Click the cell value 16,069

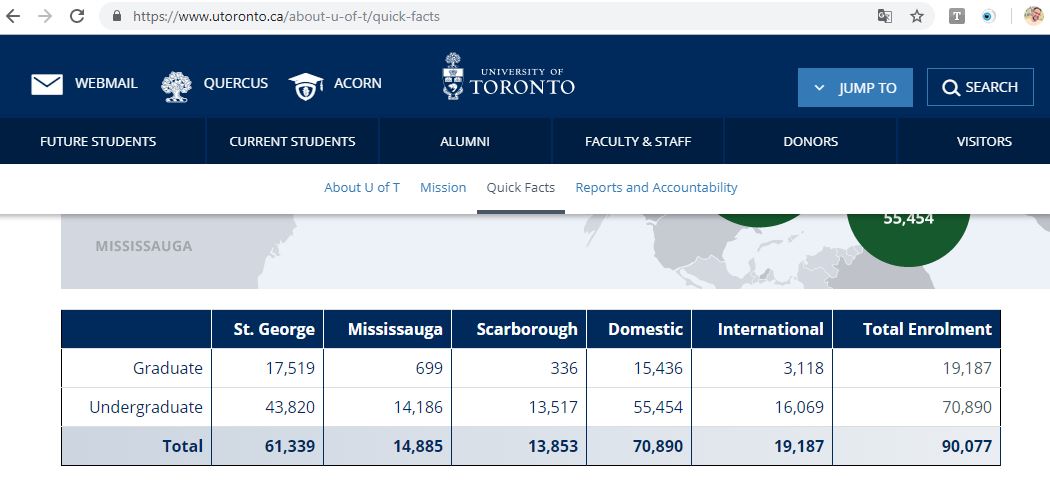click(x=798, y=407)
